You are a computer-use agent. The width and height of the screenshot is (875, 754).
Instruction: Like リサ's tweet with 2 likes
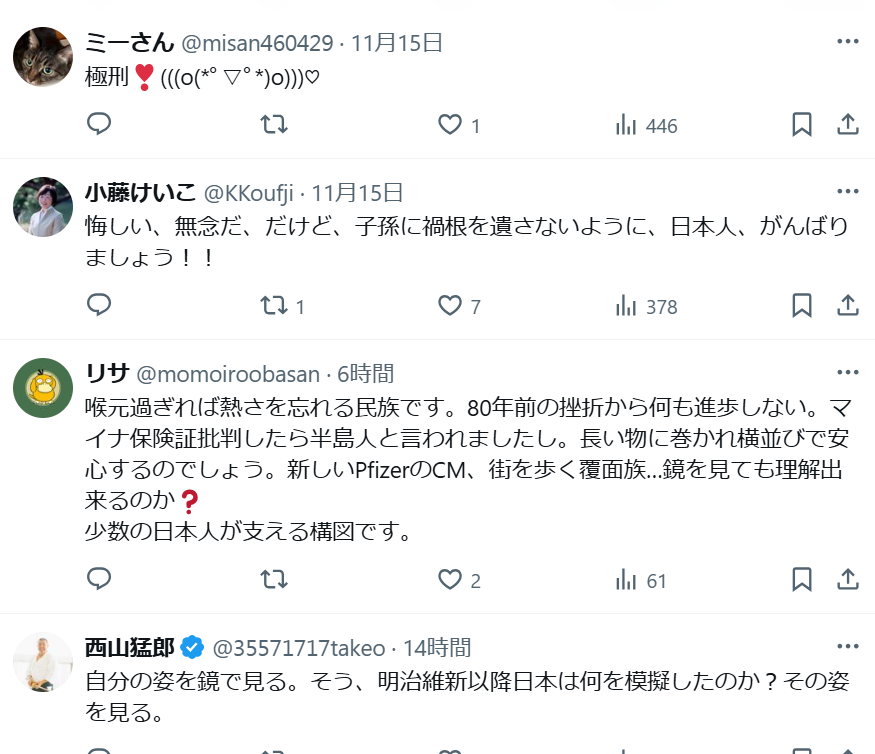click(x=459, y=580)
